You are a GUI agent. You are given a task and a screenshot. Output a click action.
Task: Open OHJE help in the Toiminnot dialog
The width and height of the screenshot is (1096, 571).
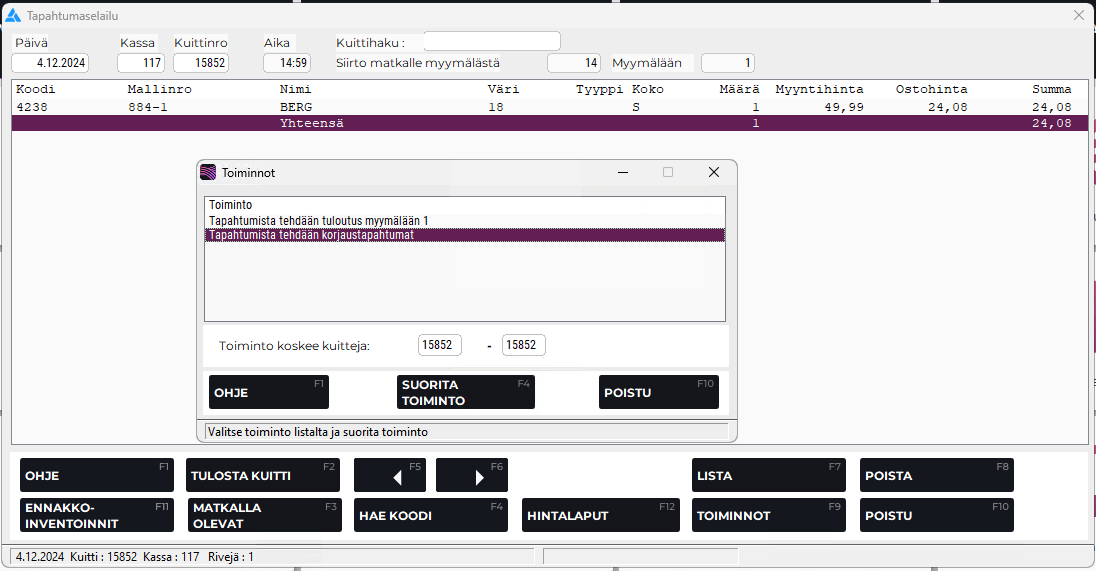[268, 392]
